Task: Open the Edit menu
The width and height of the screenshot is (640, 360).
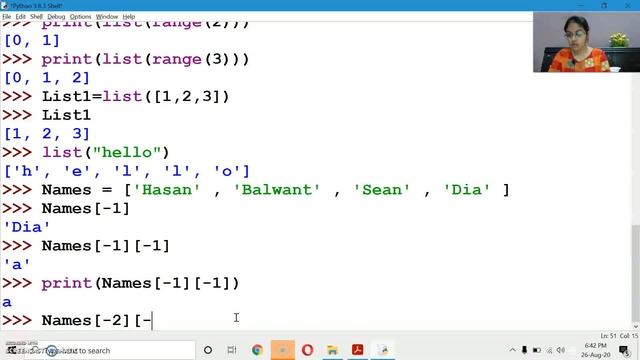Action: coord(20,17)
